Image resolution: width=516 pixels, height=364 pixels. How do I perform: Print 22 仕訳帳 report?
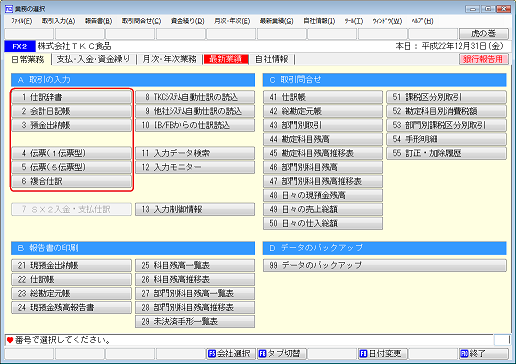pos(71,279)
